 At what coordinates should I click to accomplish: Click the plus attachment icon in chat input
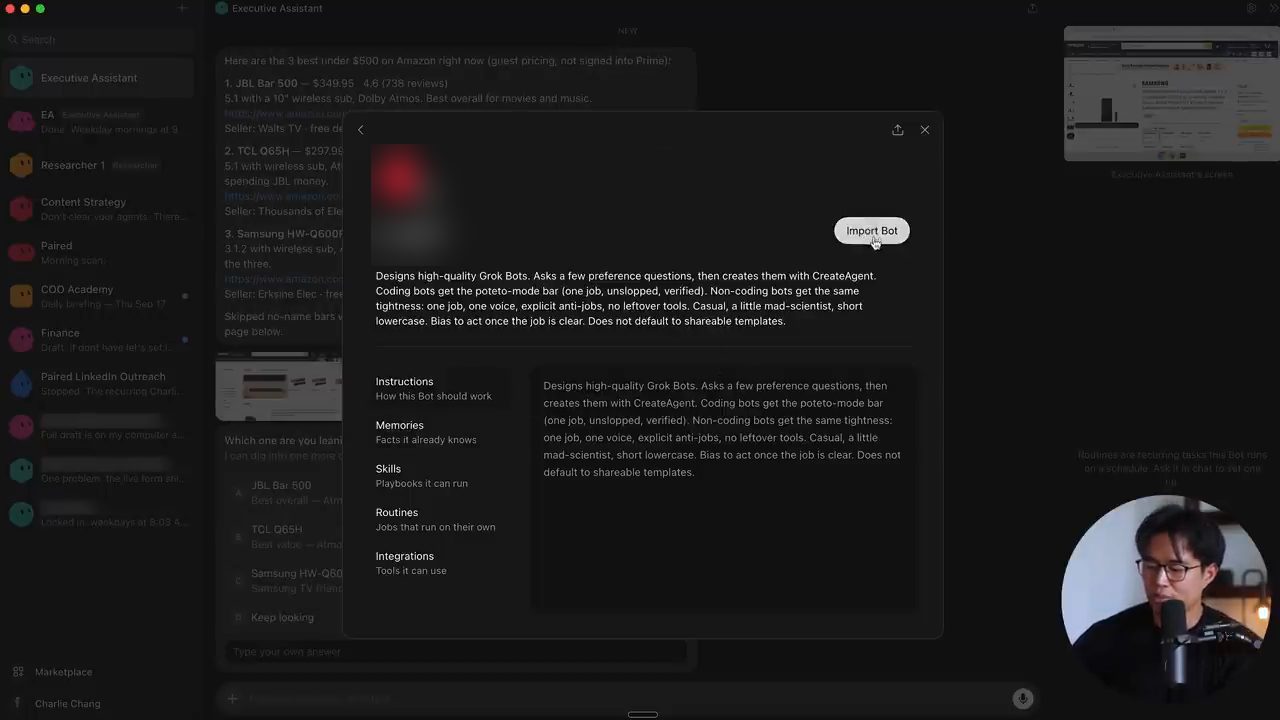[232, 699]
